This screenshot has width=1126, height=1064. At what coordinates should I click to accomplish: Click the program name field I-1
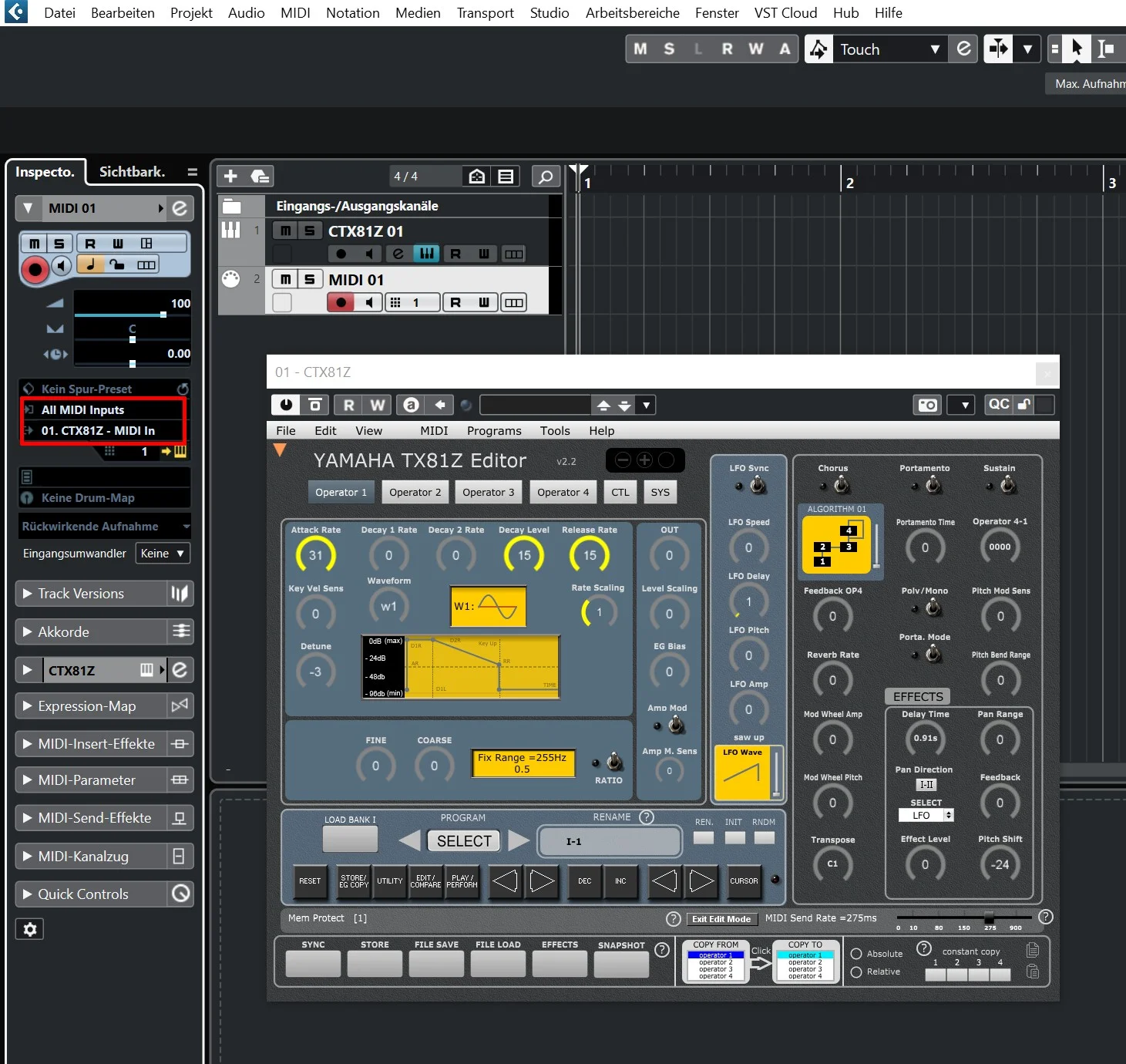point(610,842)
